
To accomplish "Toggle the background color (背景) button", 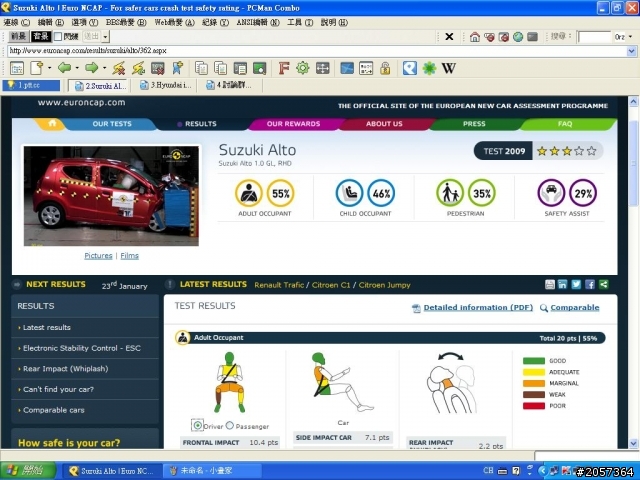I will coord(41,36).
